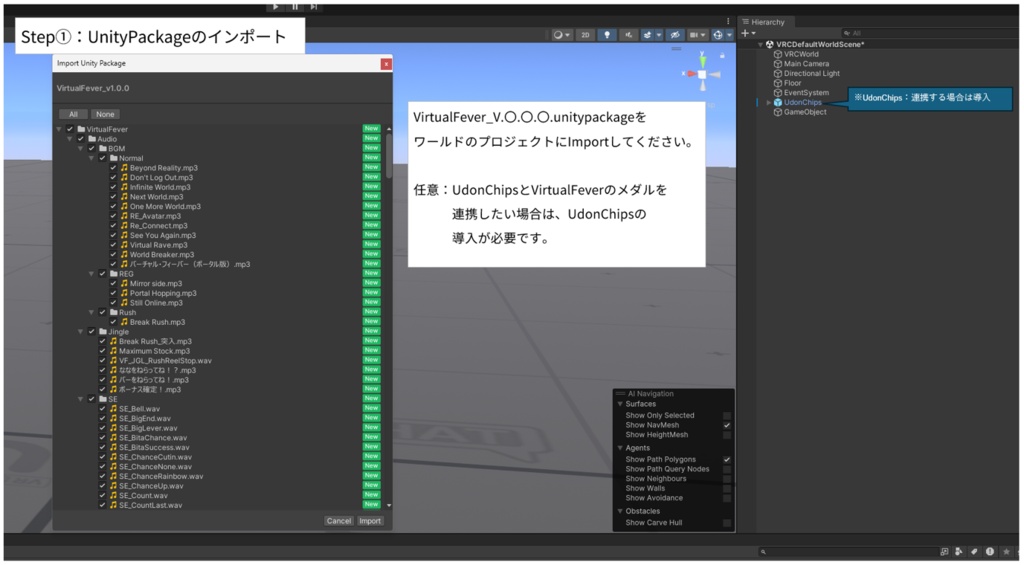Uncheck the Mirror side.mp3 checkbox
Viewport: 1024px width, 565px height.
click(114, 283)
